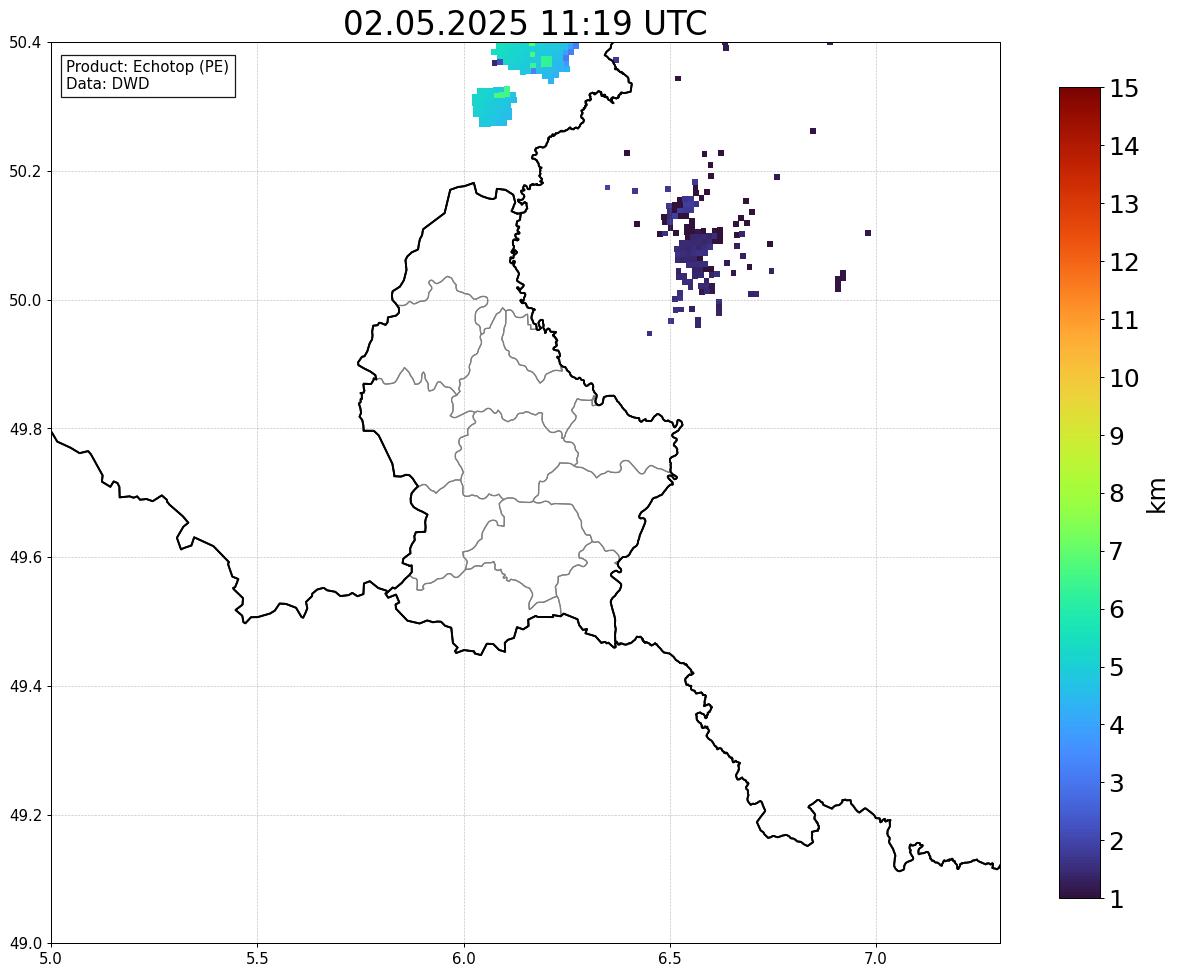
Task: Click the cyan echo cell near 50.3 north
Action: (x=493, y=106)
